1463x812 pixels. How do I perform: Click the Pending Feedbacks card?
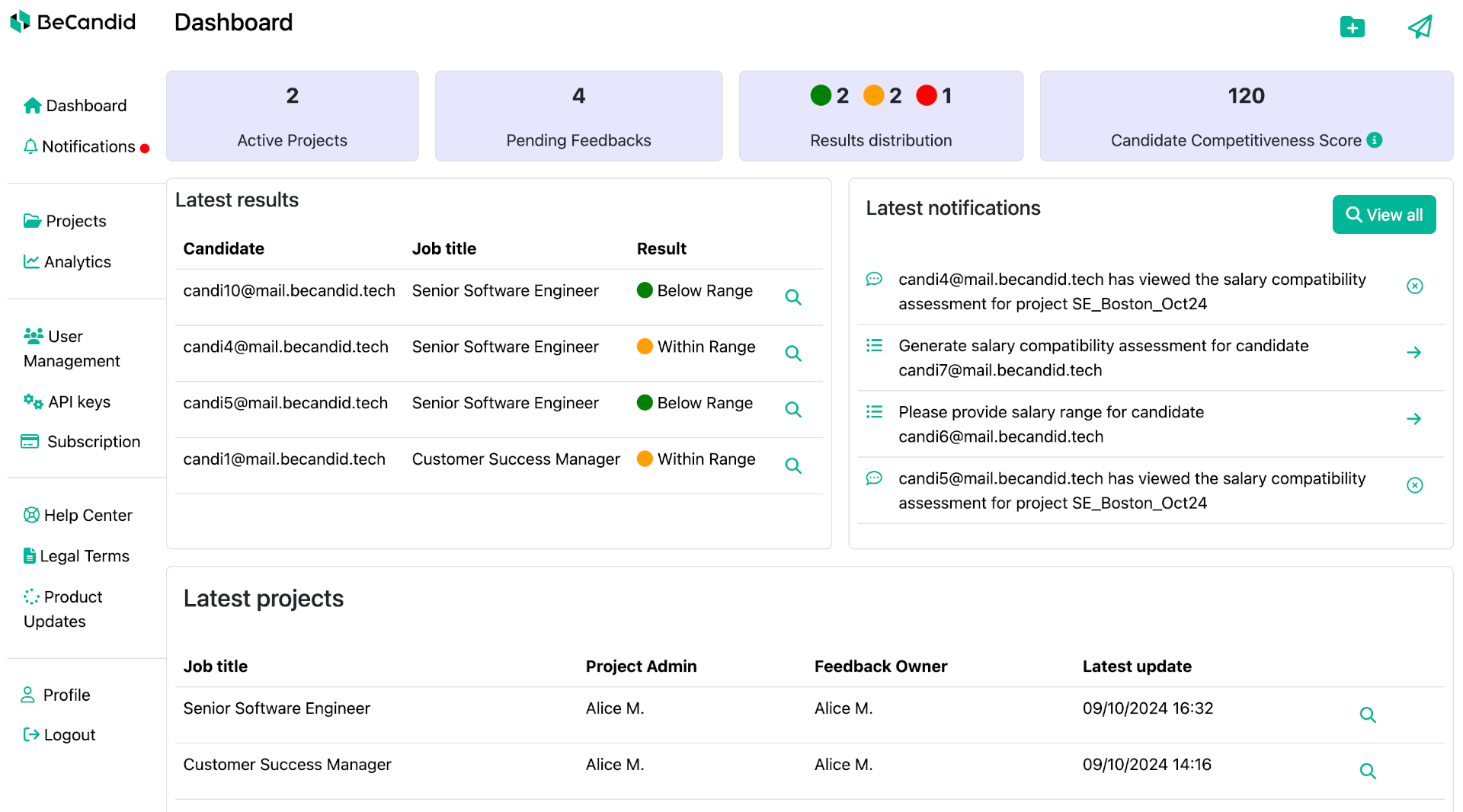pyautogui.click(x=578, y=116)
